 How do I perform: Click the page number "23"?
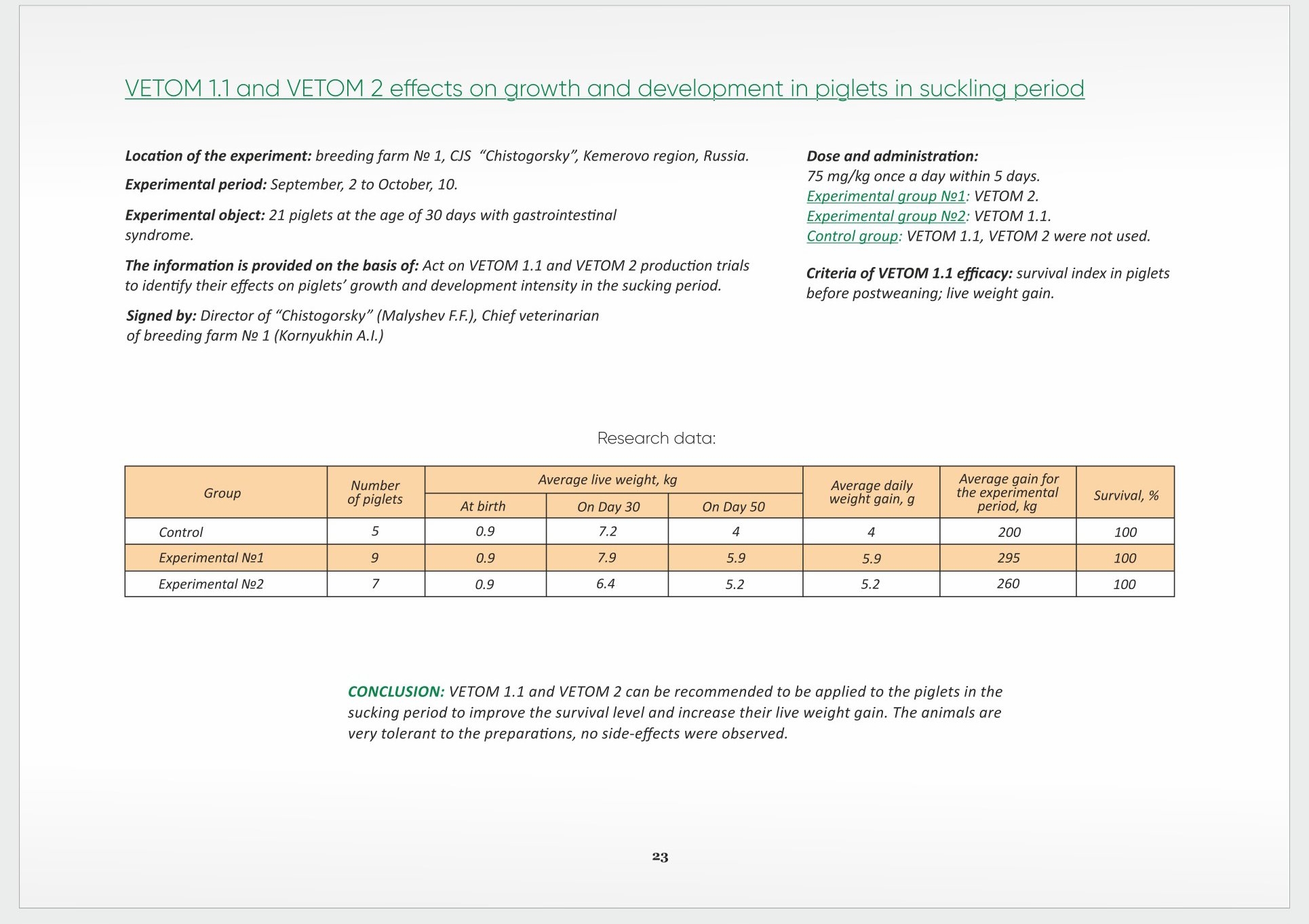click(660, 858)
